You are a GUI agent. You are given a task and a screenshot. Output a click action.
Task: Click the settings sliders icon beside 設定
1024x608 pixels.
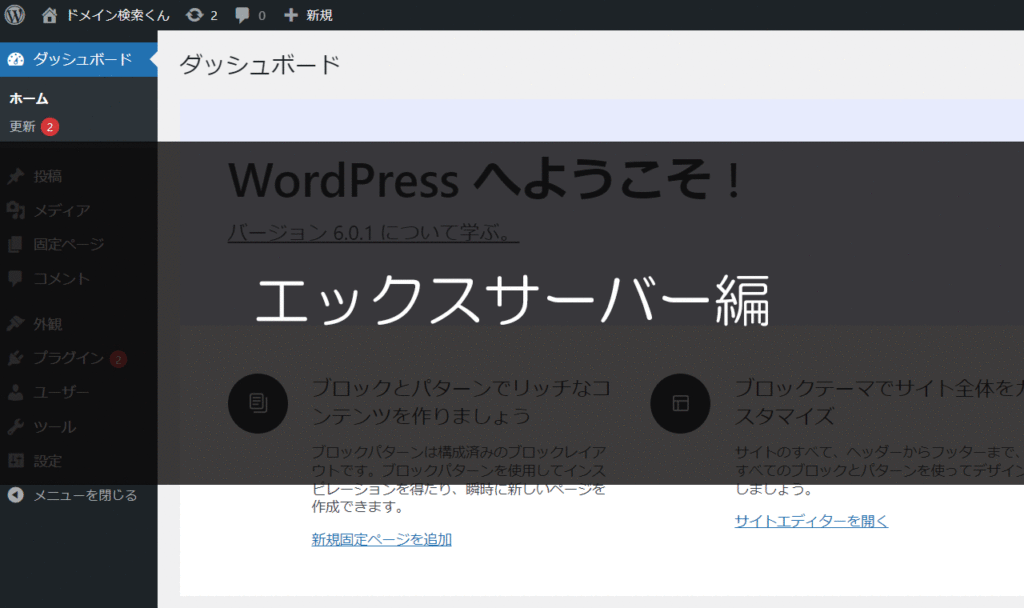16,460
